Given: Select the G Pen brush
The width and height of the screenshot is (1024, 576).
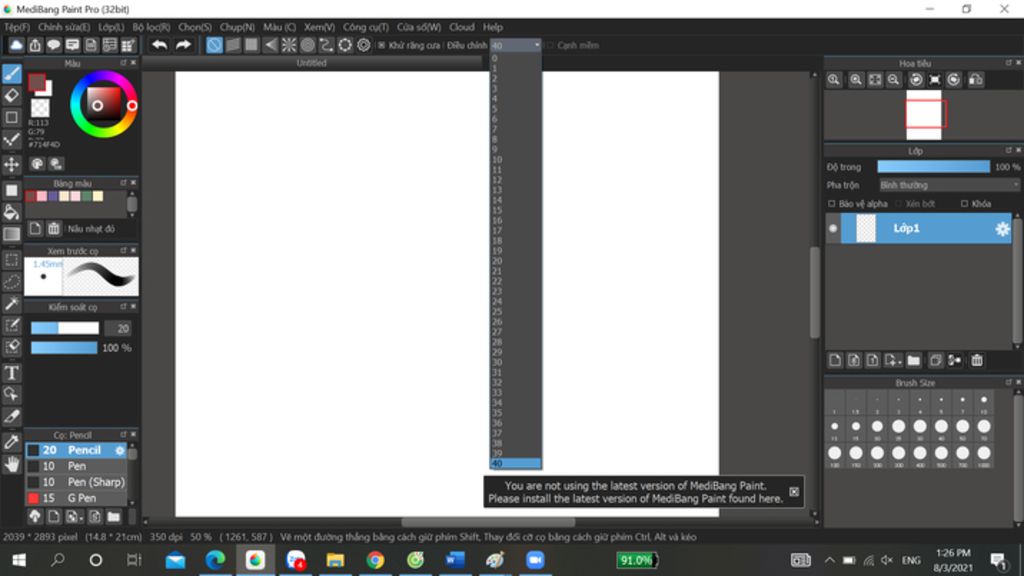Looking at the screenshot, I should click(76, 498).
